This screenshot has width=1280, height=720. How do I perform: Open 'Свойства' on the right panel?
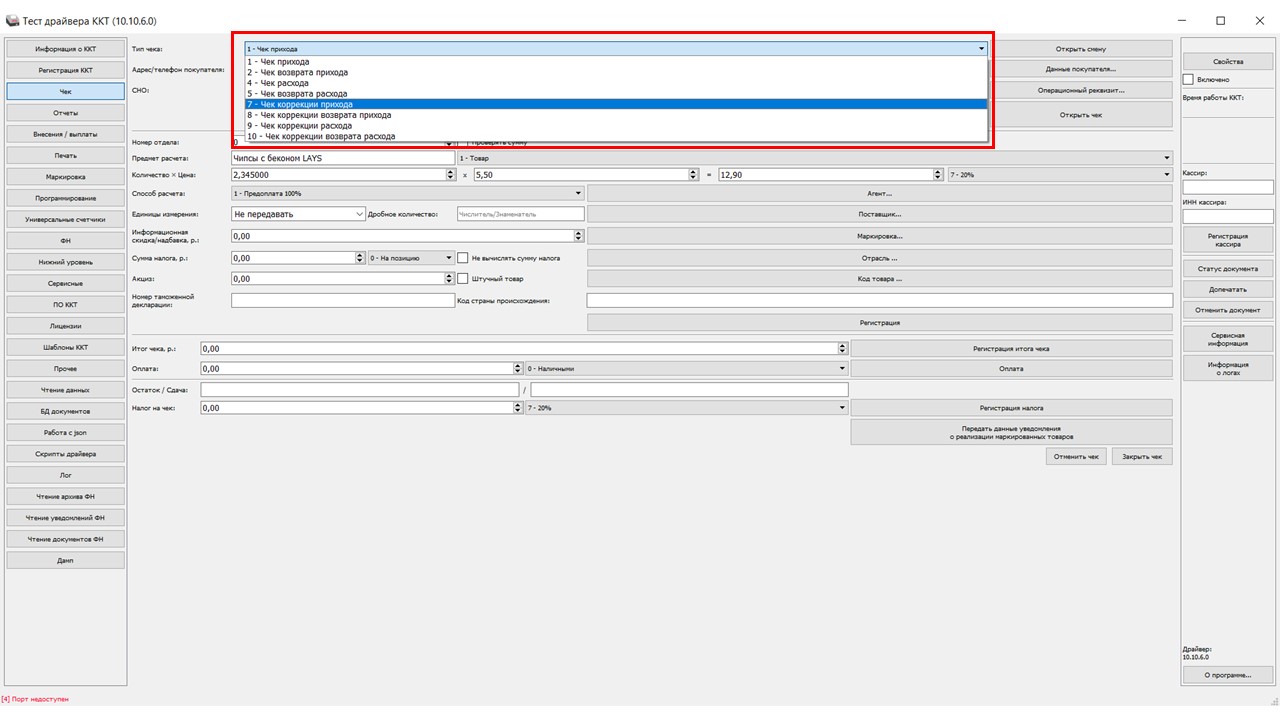pos(1227,62)
